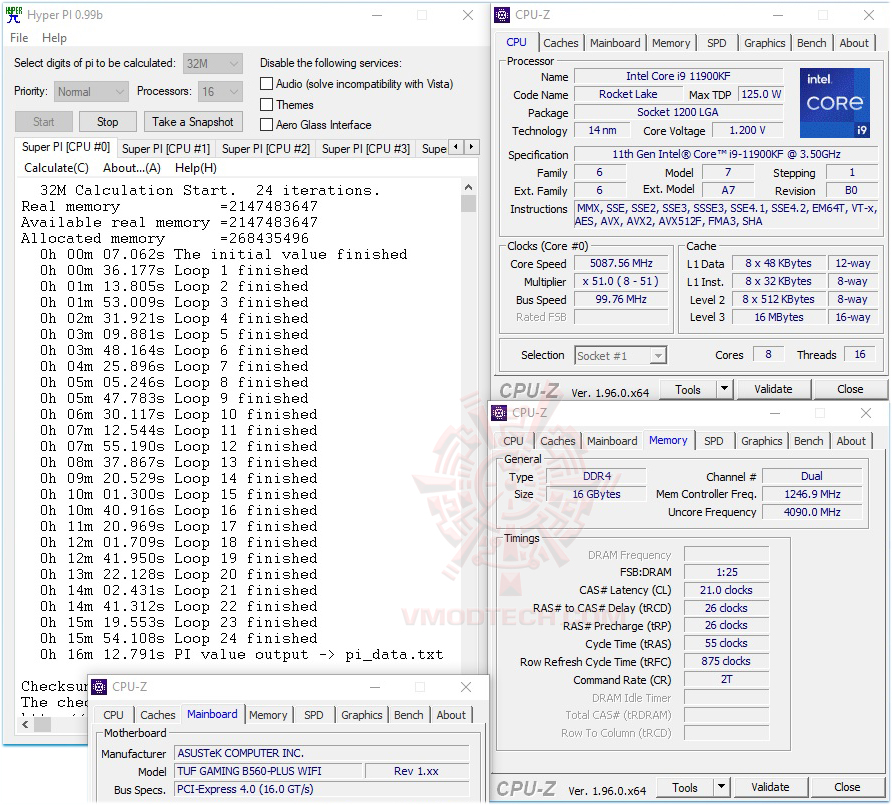The height and width of the screenshot is (805, 892).
Task: Click the grayed-out Start button in Hyper PI
Action: coord(44,122)
